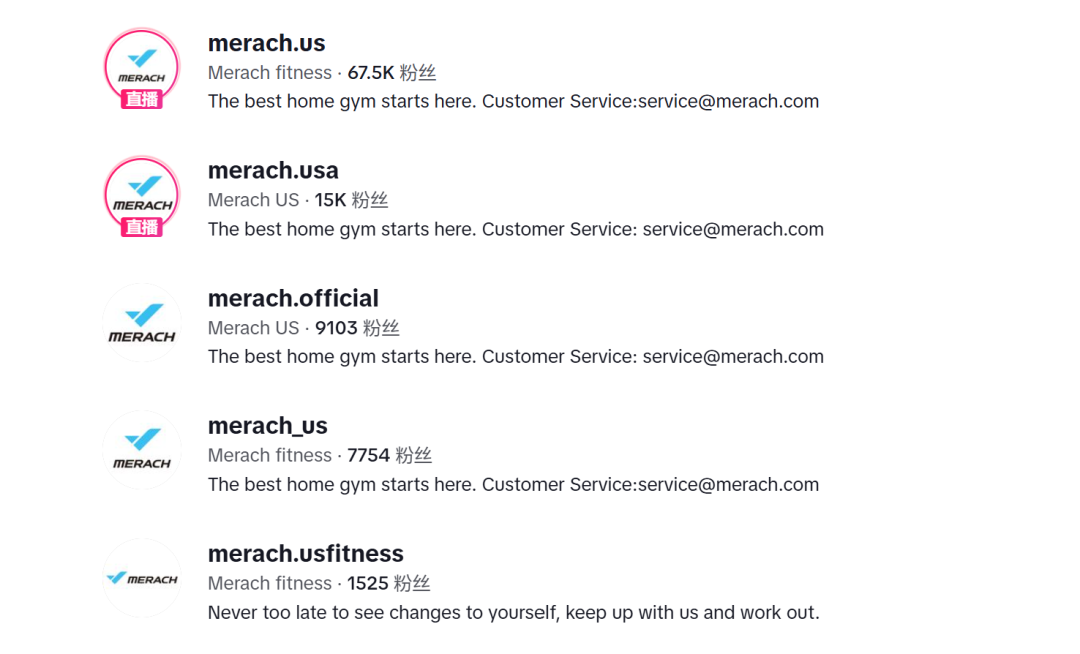
Task: Open the merach.usfitness username link
Action: pyautogui.click(x=305, y=554)
